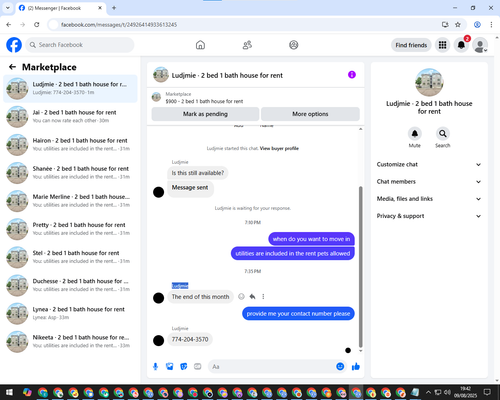The height and width of the screenshot is (400, 500).
Task: Bookmark this page with the star icon
Action: tap(458, 25)
